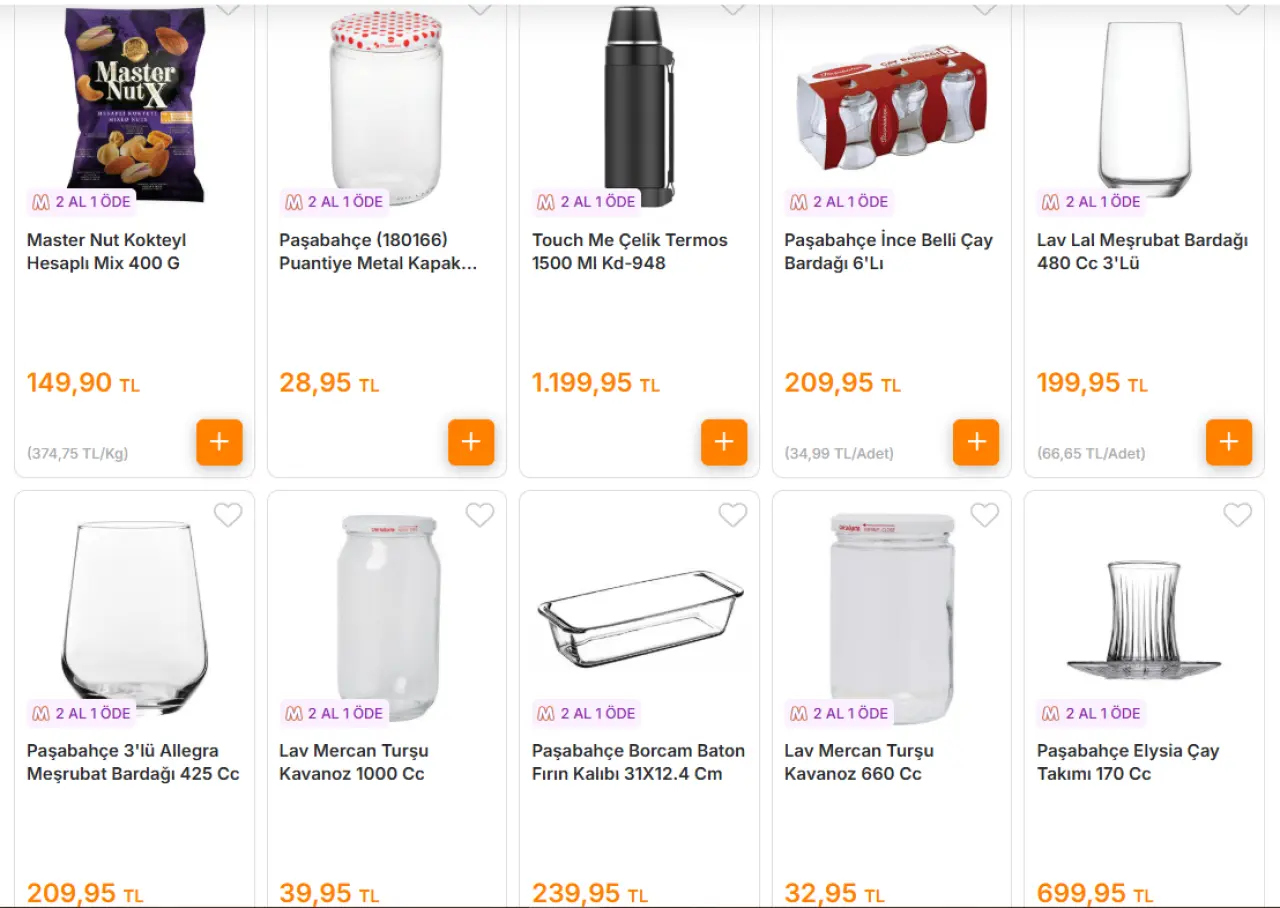Image resolution: width=1280 pixels, height=908 pixels.
Task: Click 2 AL 1 ÖDE badge on Lav Lal glass
Action: click(1093, 202)
